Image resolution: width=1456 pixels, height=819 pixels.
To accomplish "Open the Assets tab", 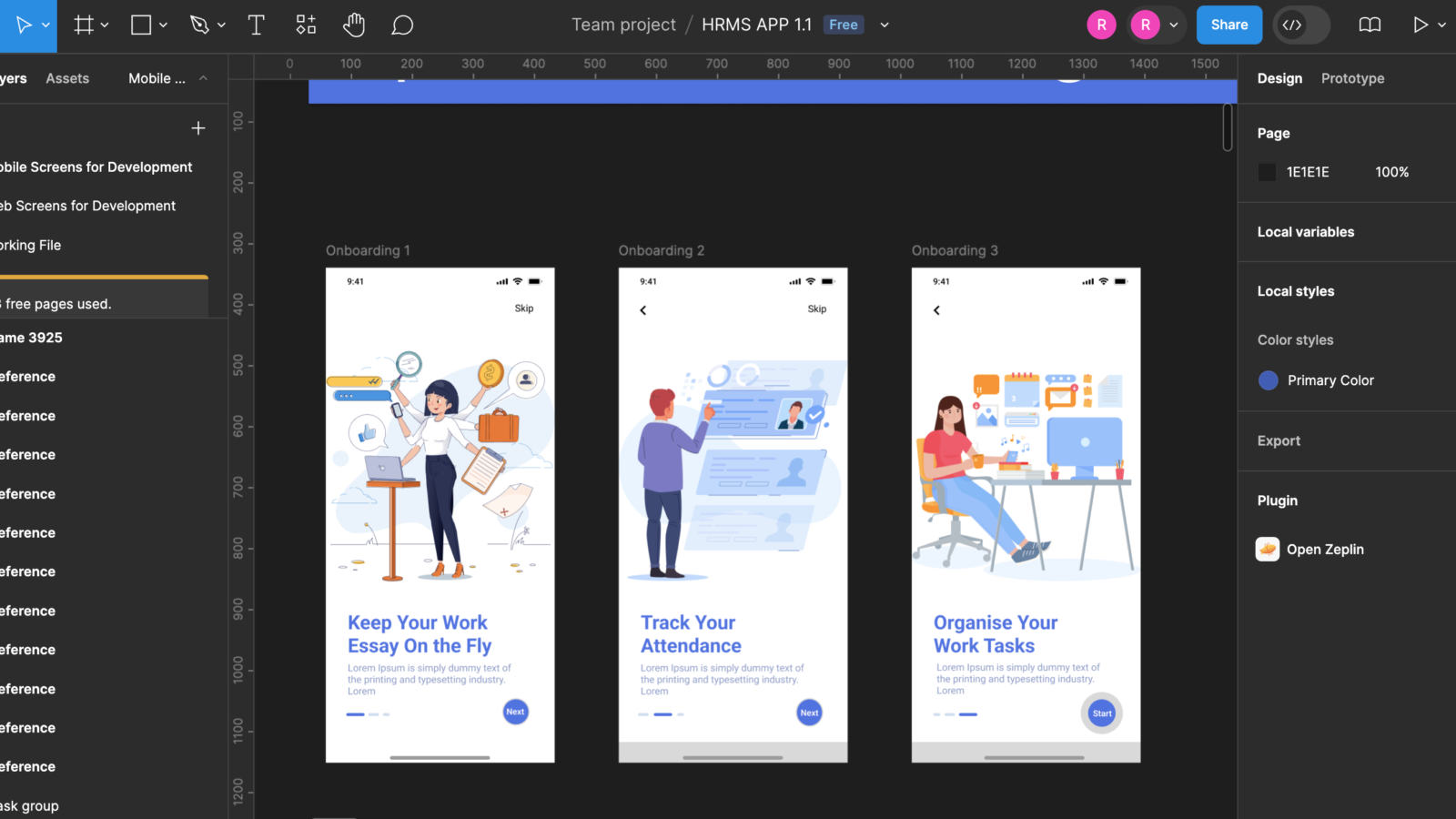I will (67, 78).
